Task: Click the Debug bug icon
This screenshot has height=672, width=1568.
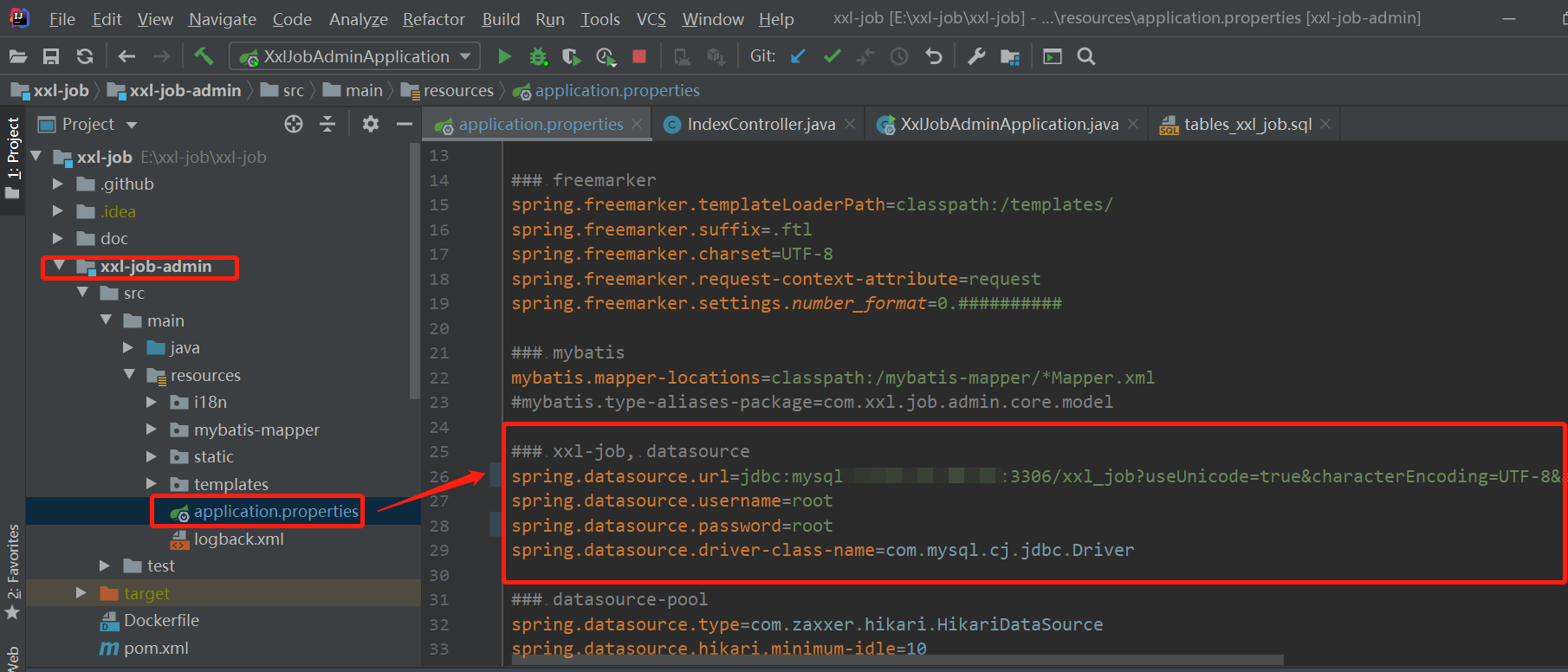Action: tap(538, 56)
